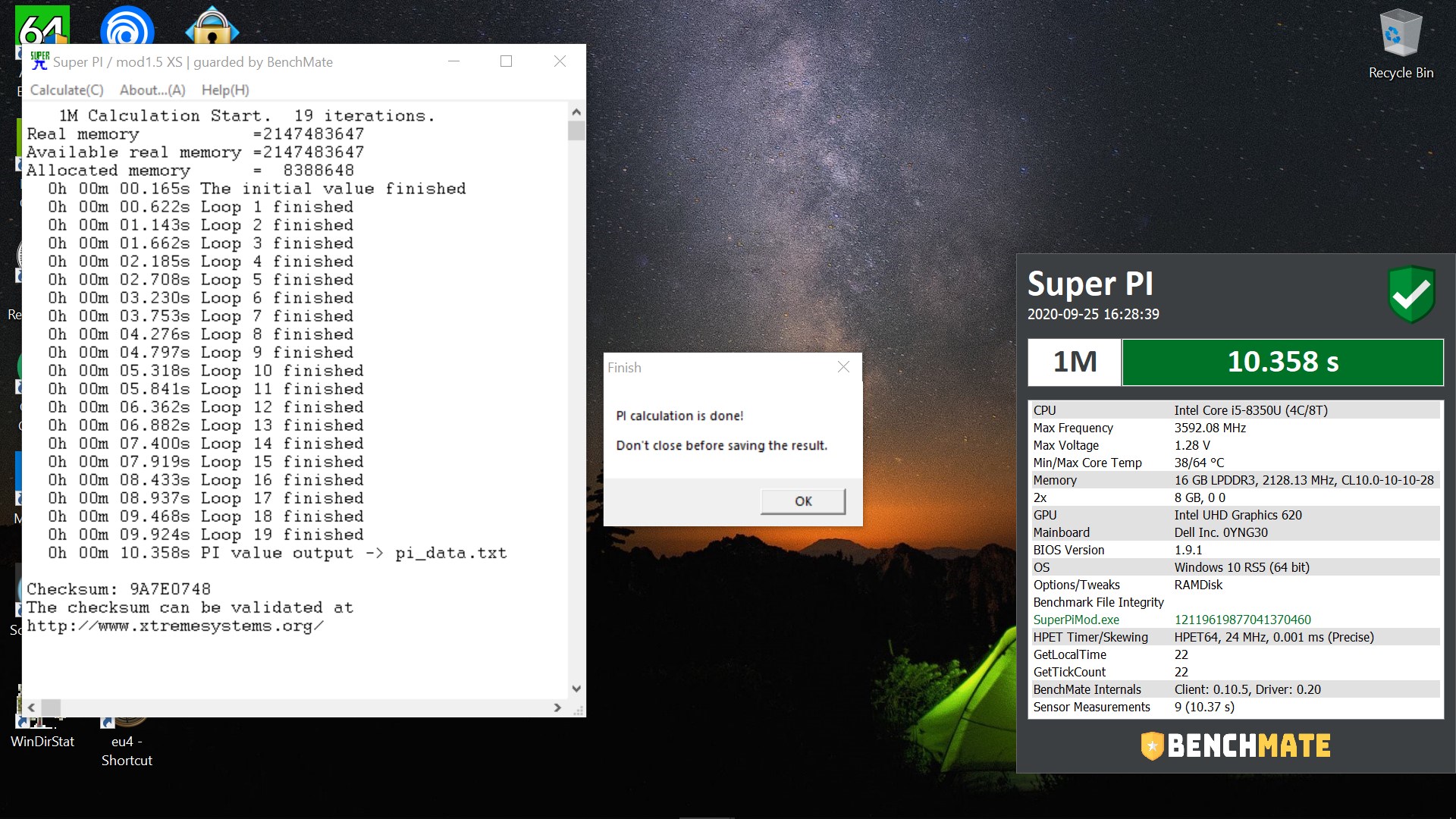The width and height of the screenshot is (1456, 819).
Task: Click the '38/64 °C' core temp value
Action: tap(1199, 463)
